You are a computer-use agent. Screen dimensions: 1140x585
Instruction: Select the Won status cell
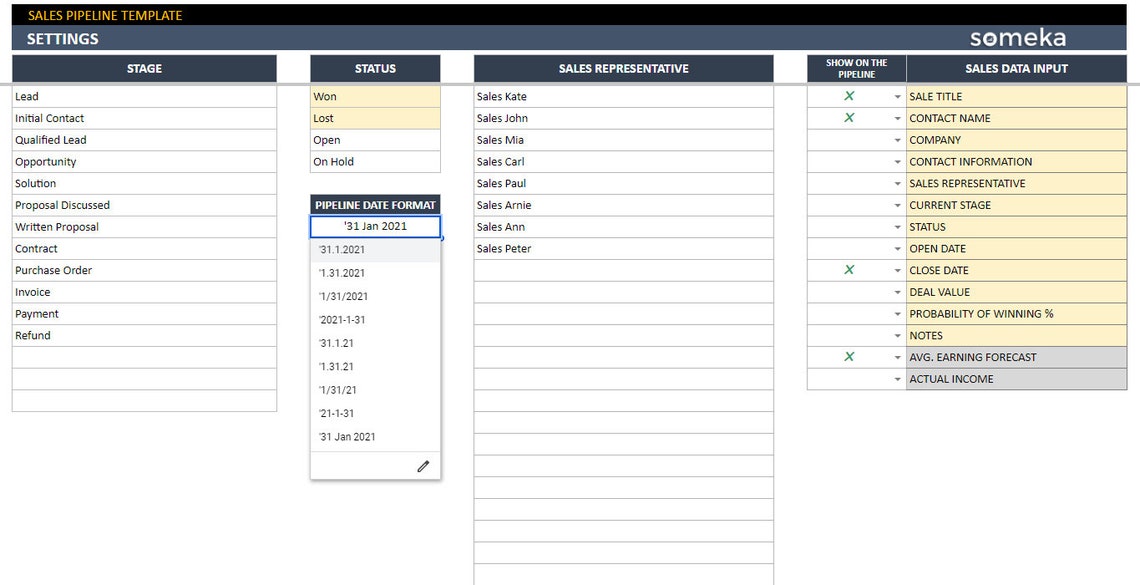375,96
